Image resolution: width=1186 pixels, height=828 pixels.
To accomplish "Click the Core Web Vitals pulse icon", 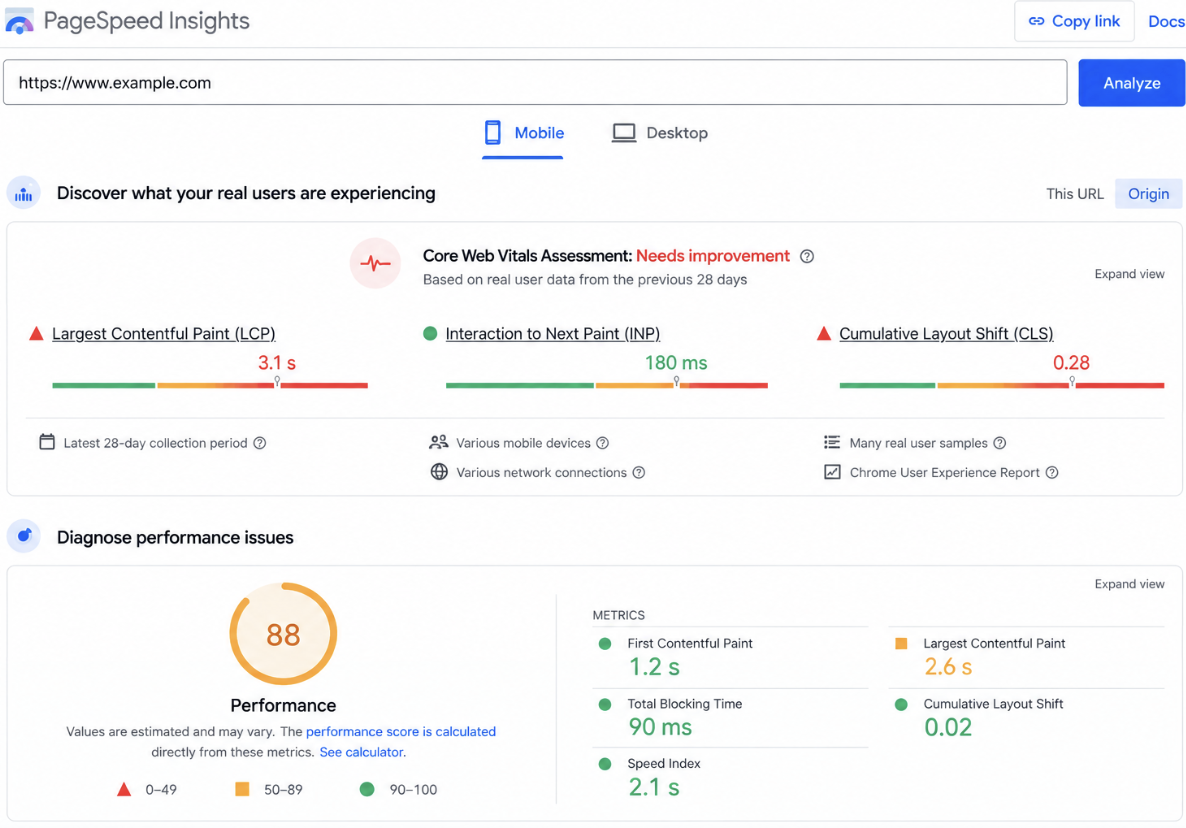I will point(375,263).
